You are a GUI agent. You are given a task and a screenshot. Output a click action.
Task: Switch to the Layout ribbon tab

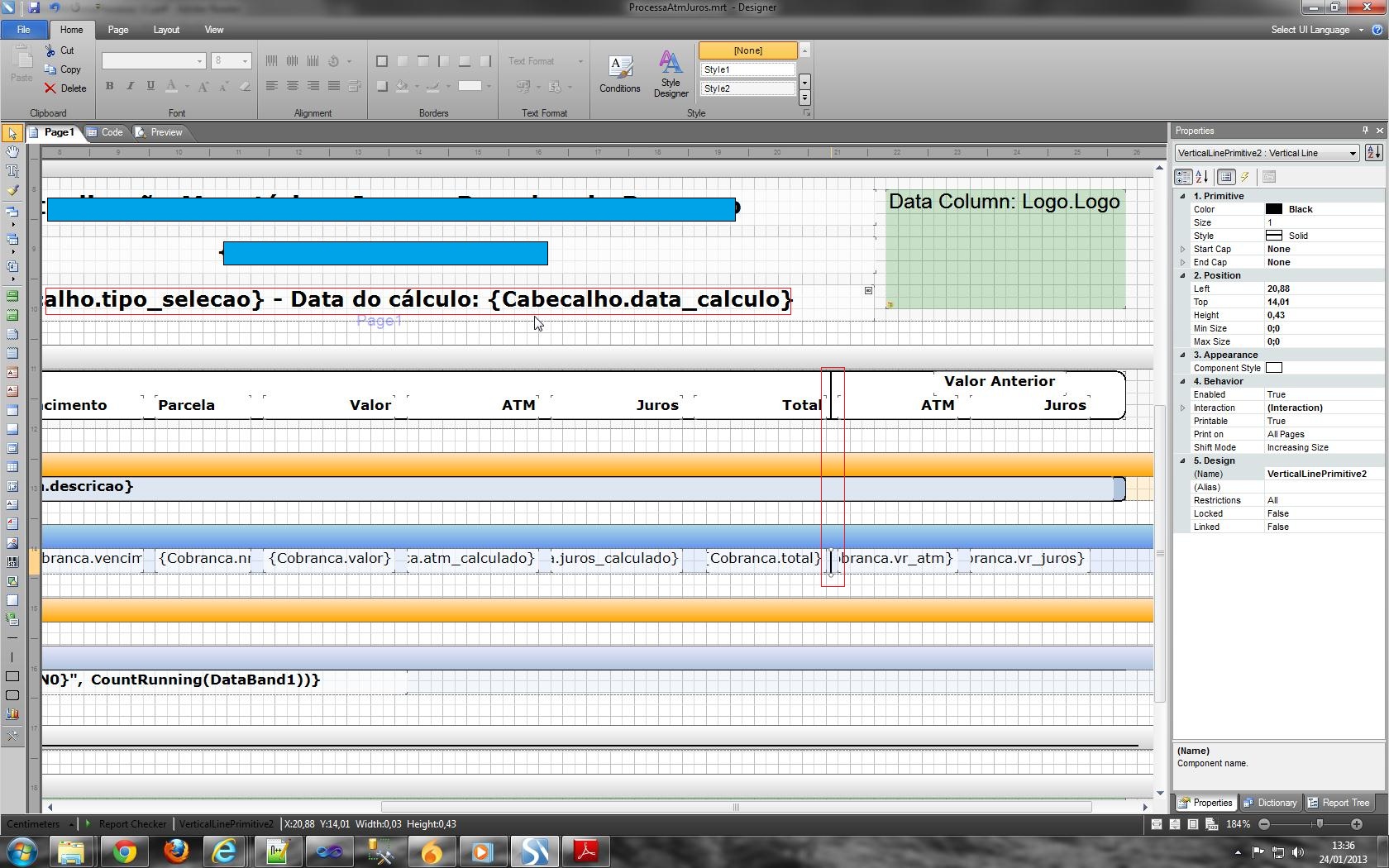166,30
